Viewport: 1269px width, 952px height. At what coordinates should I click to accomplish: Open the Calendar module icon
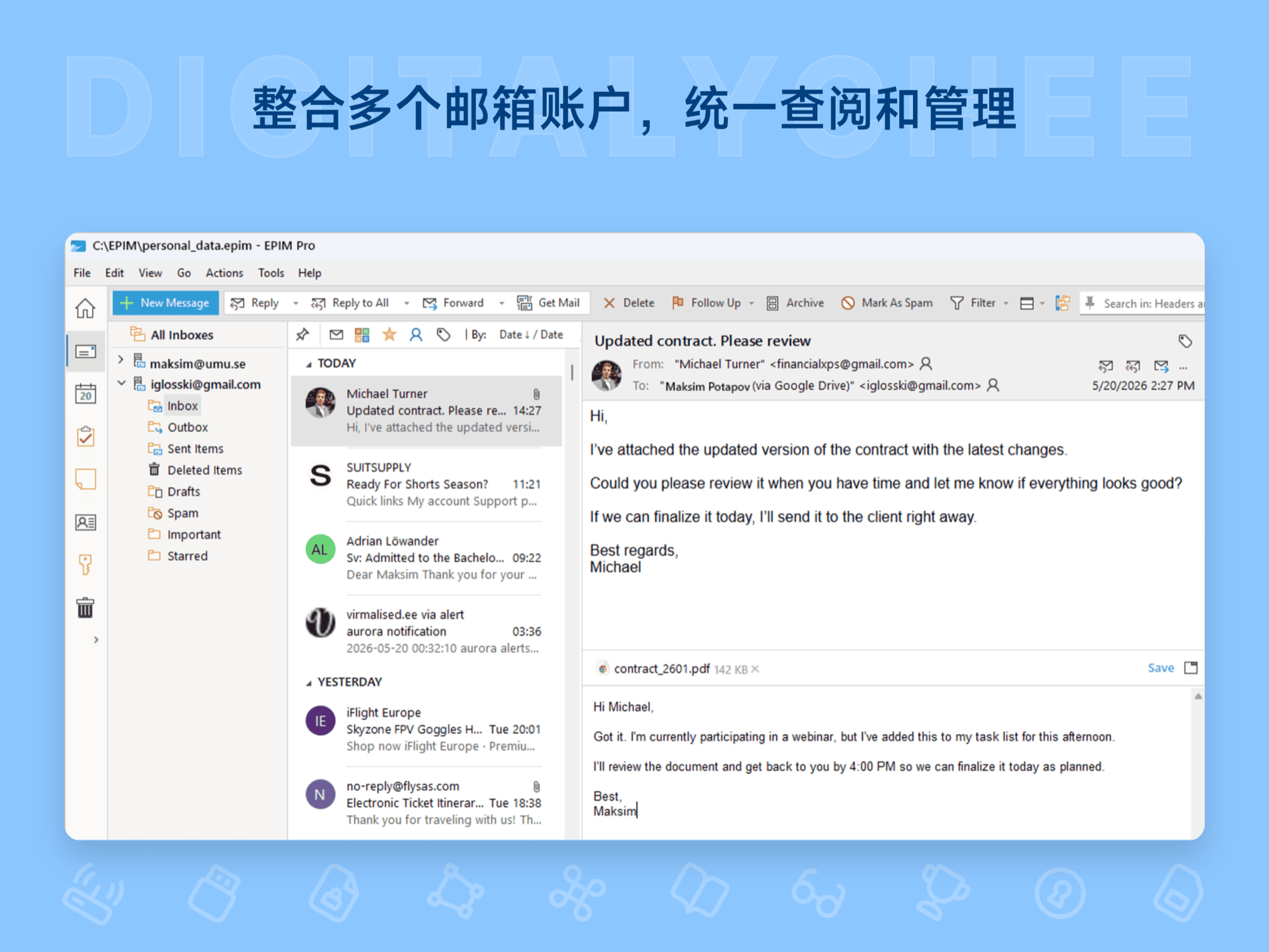(x=85, y=394)
